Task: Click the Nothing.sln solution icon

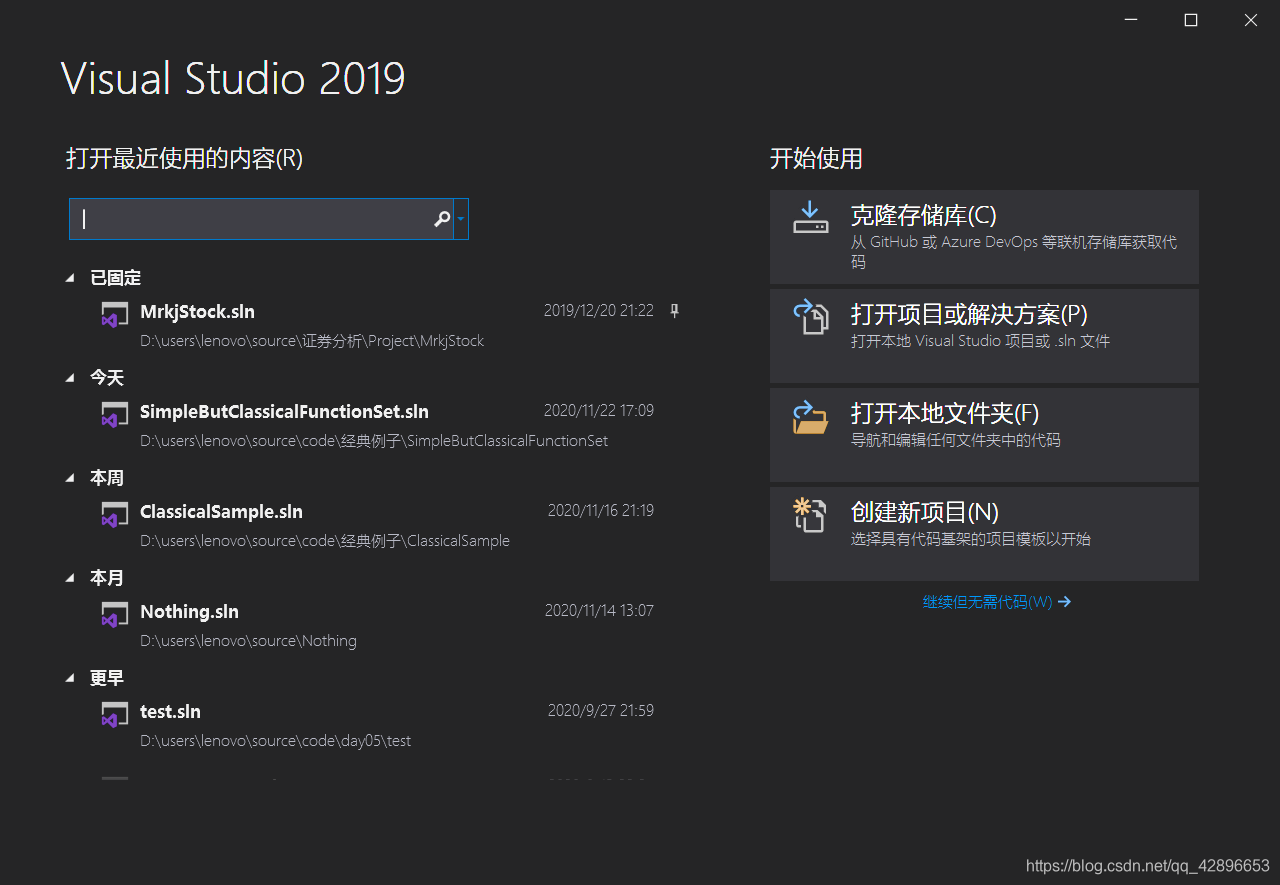Action: (114, 615)
